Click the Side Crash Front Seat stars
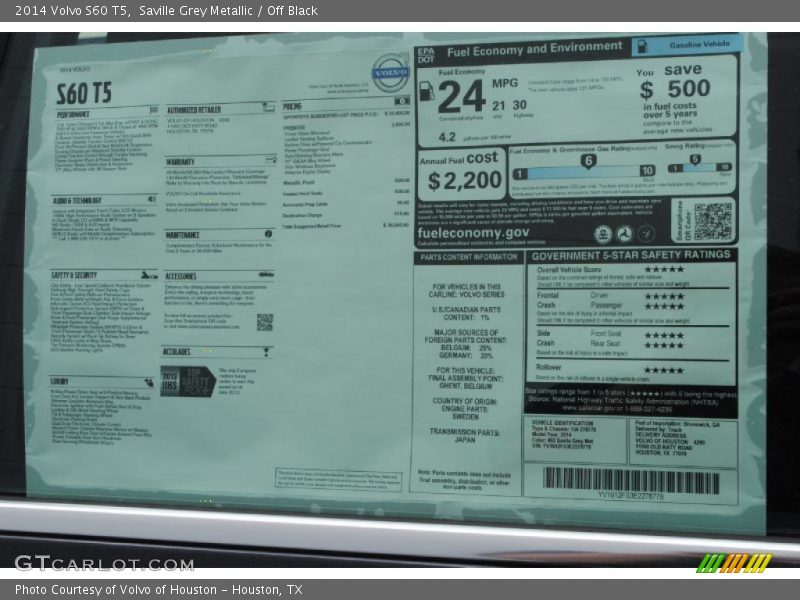 tap(664, 335)
